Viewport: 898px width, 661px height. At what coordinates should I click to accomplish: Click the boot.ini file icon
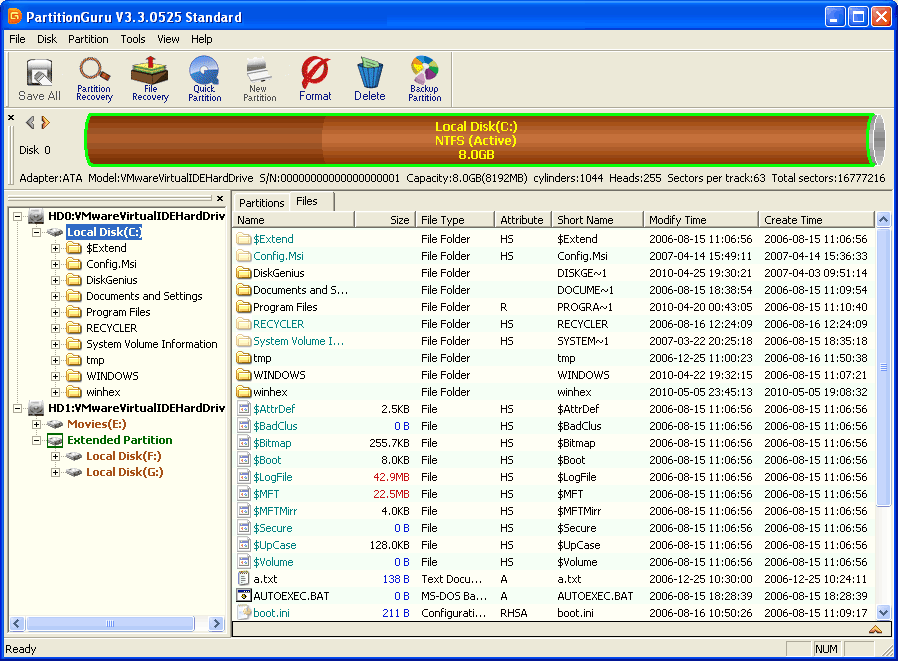coord(244,613)
